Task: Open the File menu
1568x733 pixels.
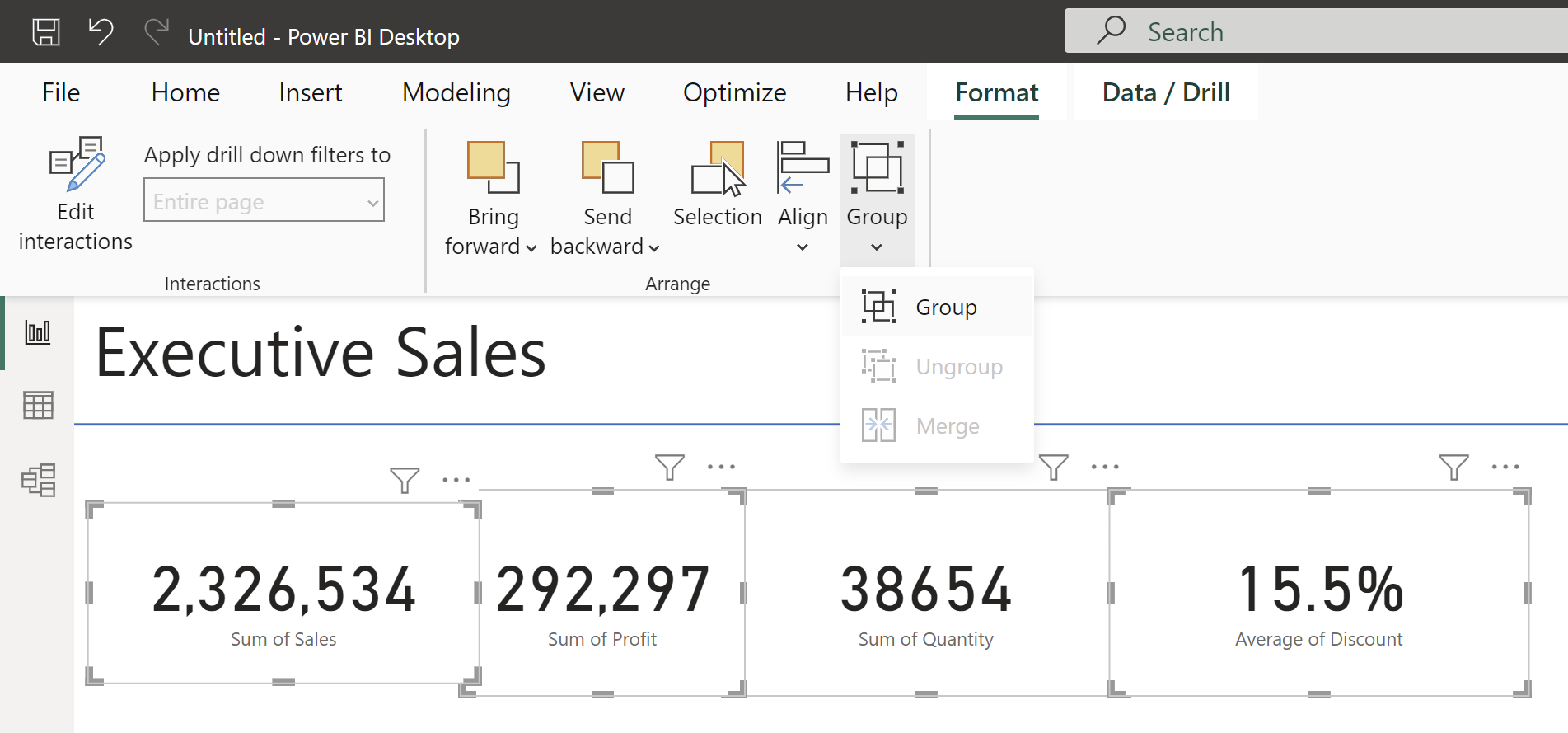Action: (61, 92)
